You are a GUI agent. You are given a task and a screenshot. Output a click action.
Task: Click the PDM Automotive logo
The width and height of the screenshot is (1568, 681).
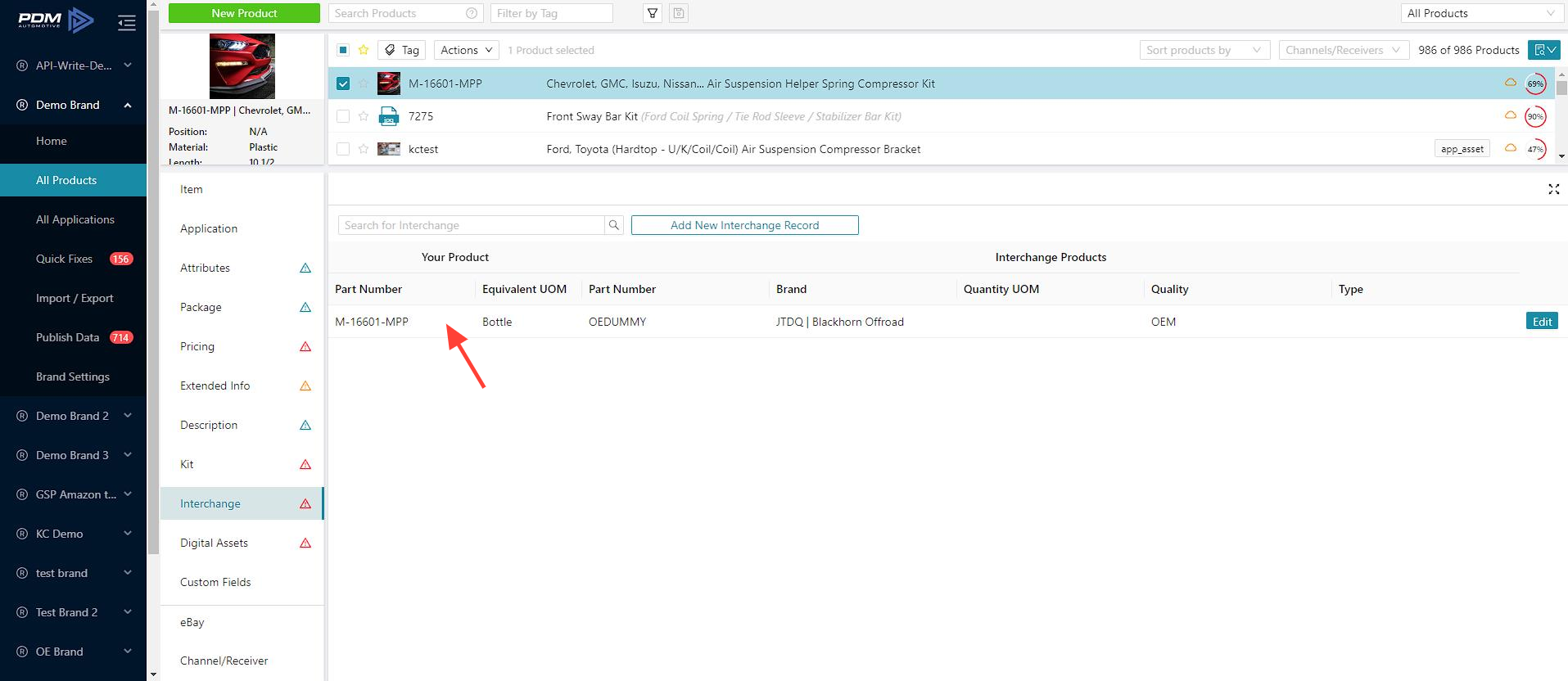(x=56, y=20)
